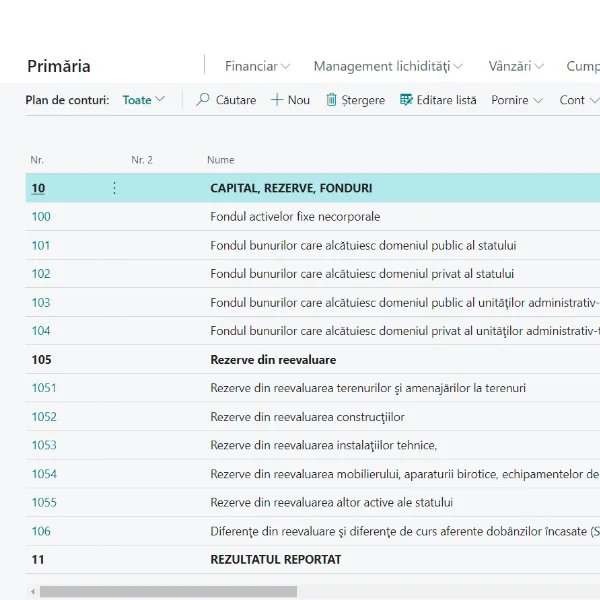Select 'CAPITAL, REZERVE, FONDURI' name cell
This screenshot has height=600, width=600.
click(x=291, y=188)
